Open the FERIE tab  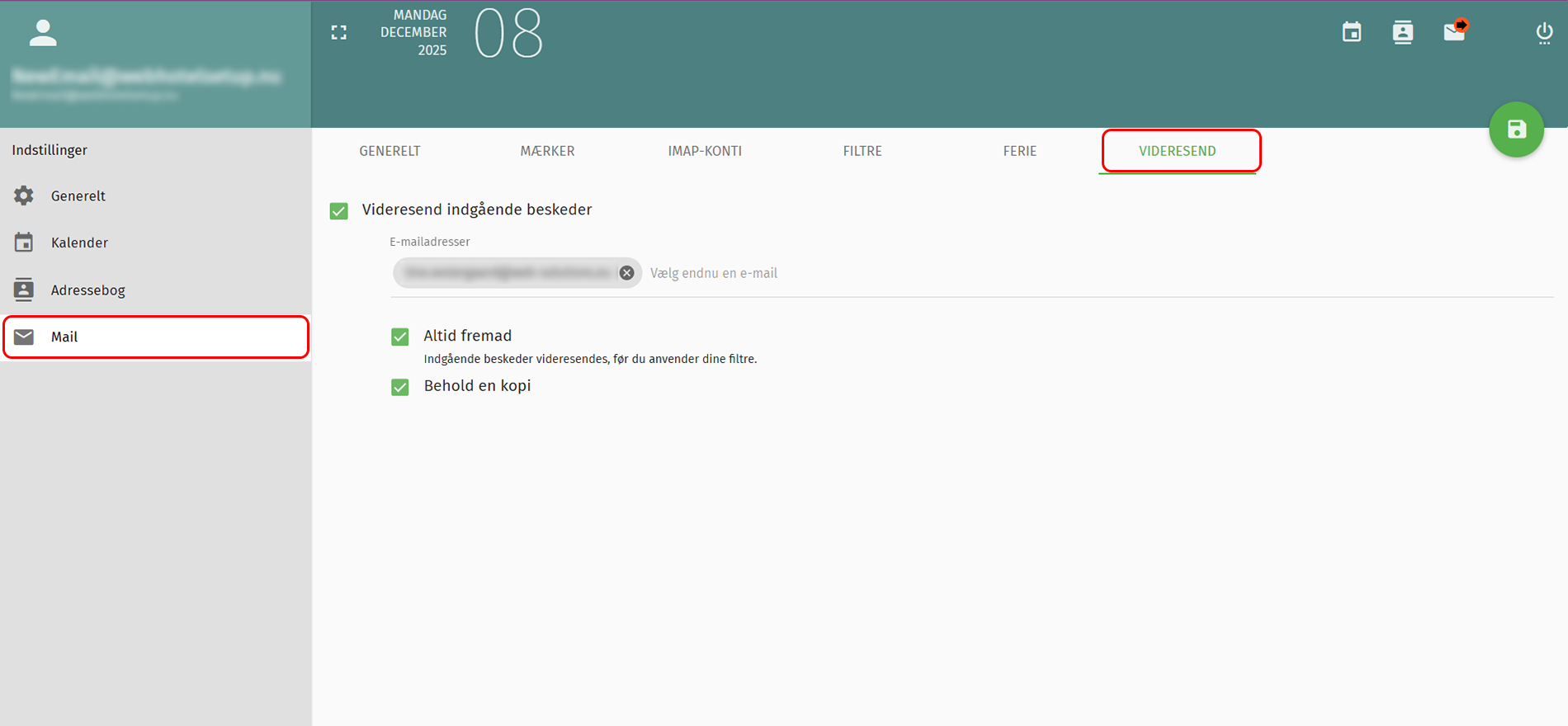pos(1019,151)
